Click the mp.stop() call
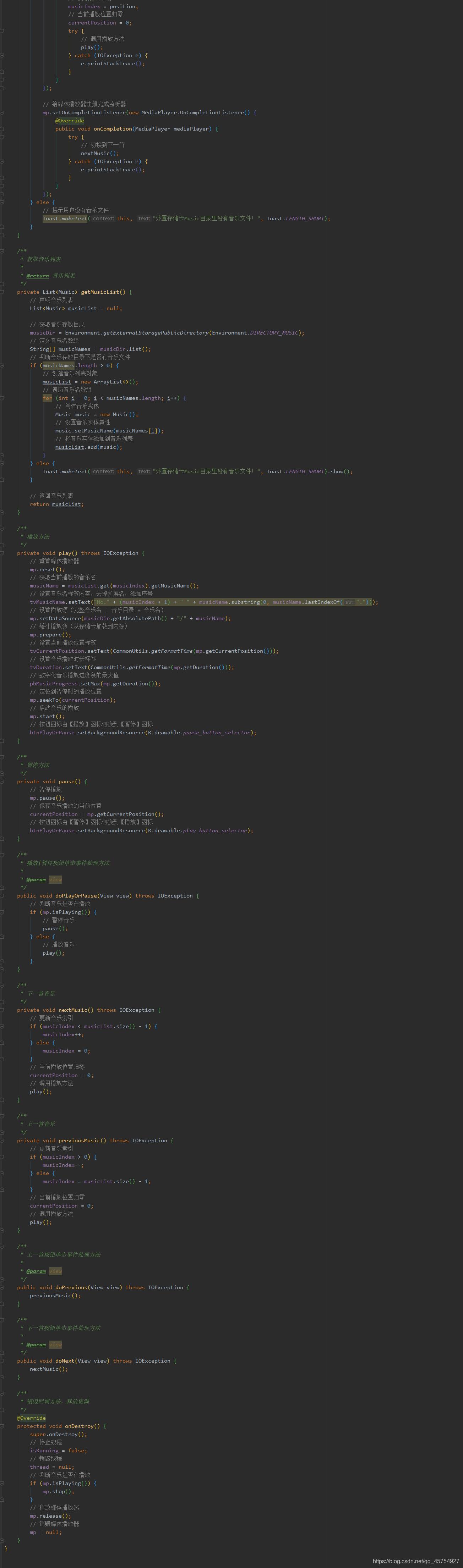Viewport: 463px width, 1568px height. point(59,1492)
